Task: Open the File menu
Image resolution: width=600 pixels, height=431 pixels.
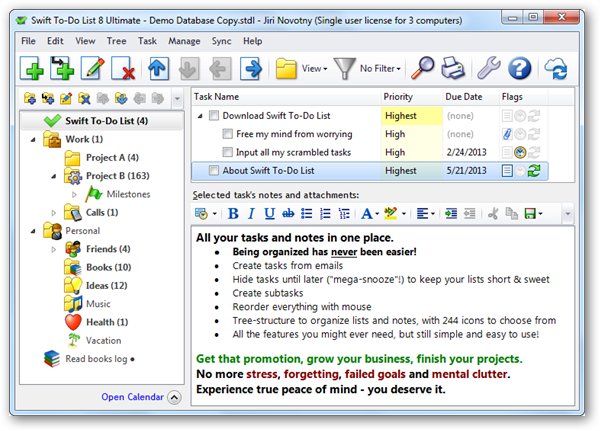Action: pyautogui.click(x=28, y=41)
